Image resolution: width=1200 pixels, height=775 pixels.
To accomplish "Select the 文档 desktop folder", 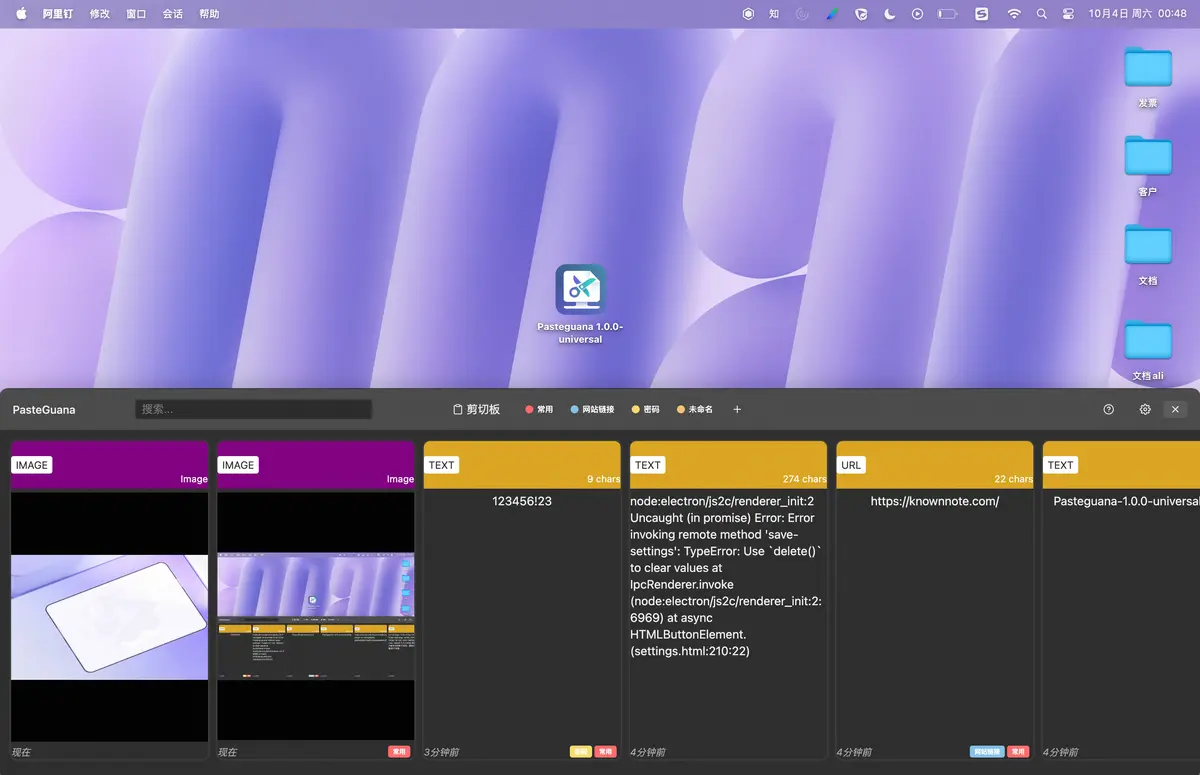I will [1148, 255].
